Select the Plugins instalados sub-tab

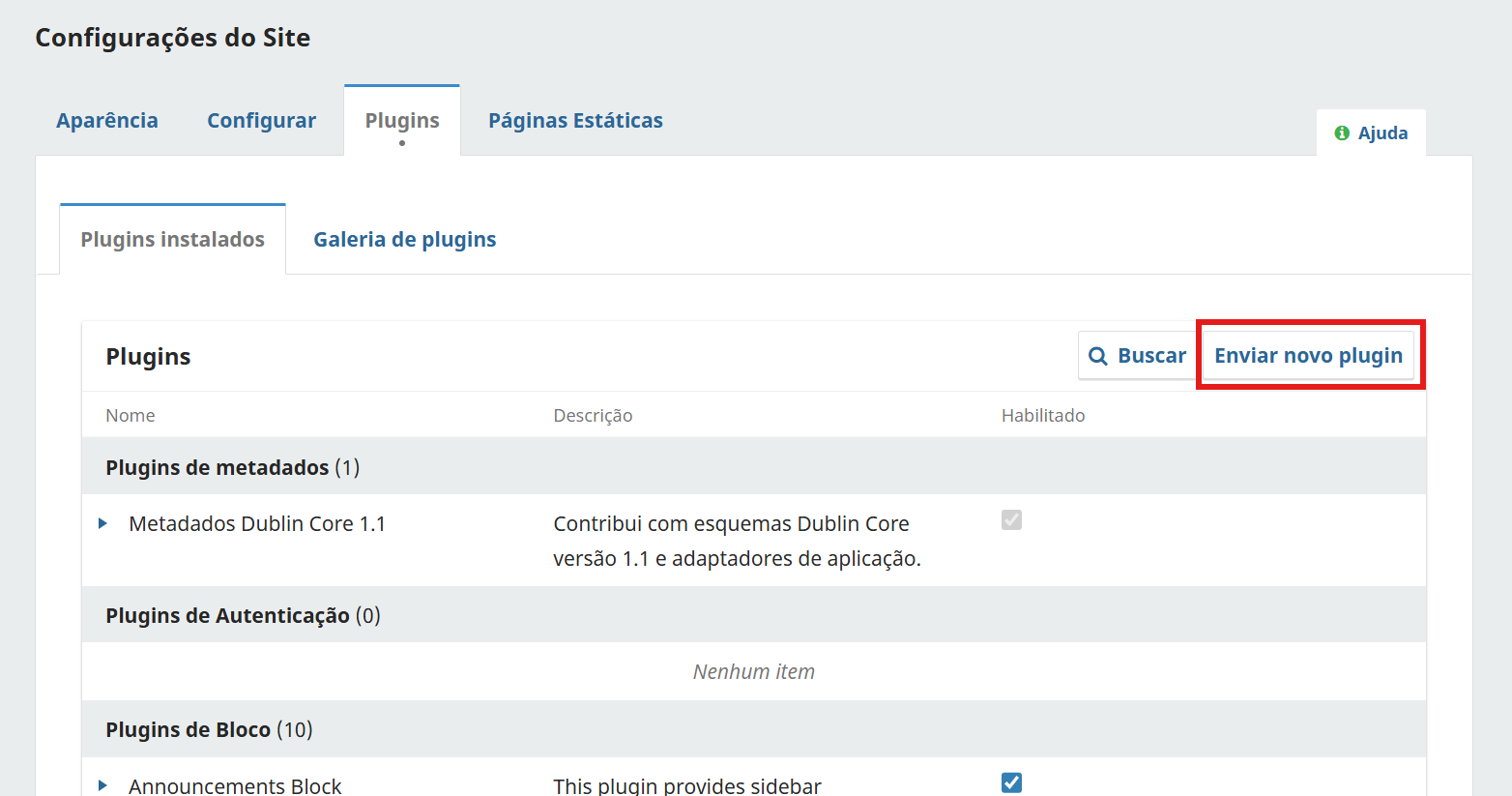tap(172, 240)
